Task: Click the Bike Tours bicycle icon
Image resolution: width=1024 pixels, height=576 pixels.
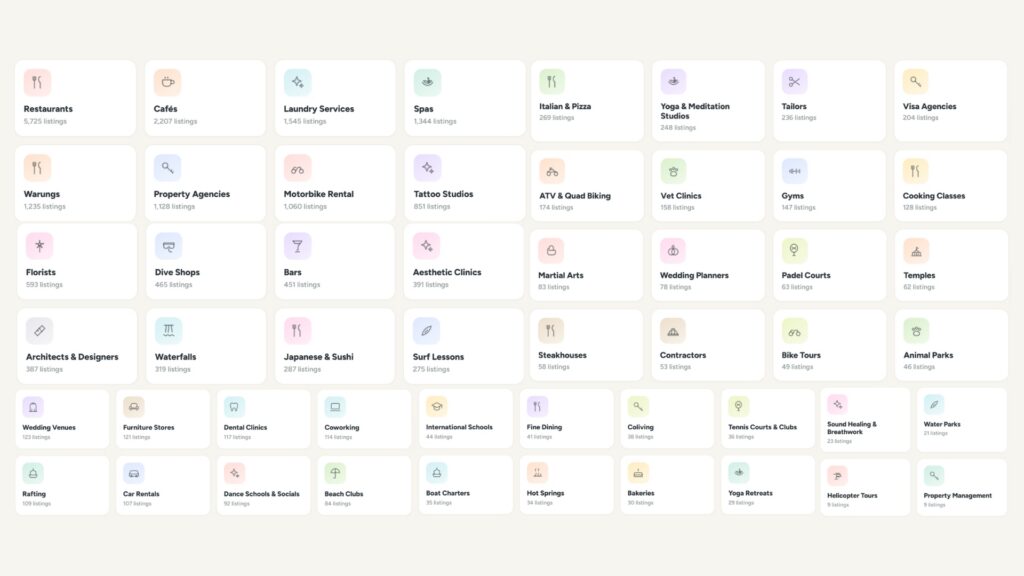Action: pyautogui.click(x=794, y=331)
